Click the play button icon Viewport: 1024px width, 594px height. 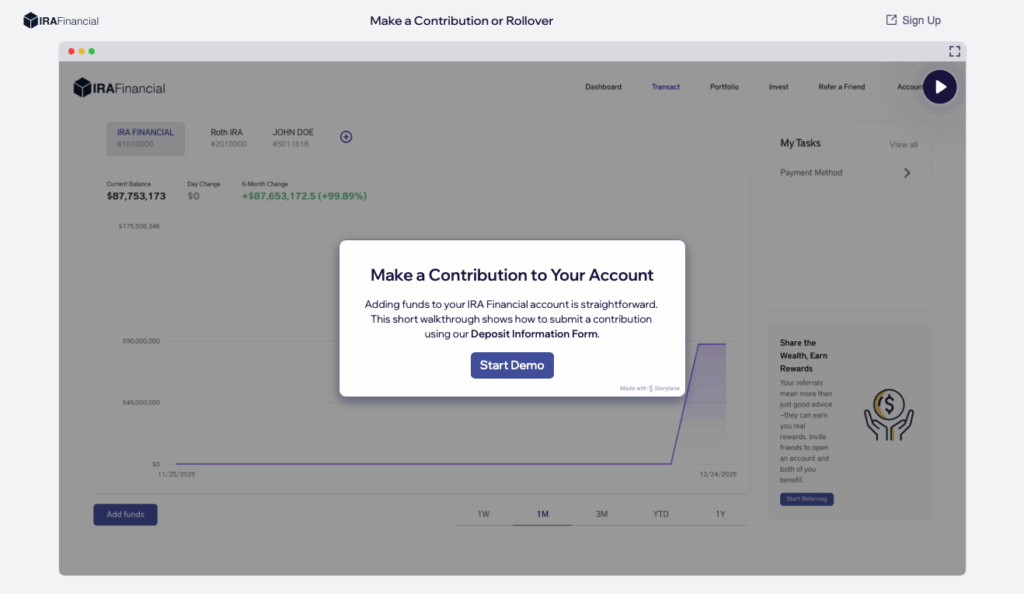939,87
